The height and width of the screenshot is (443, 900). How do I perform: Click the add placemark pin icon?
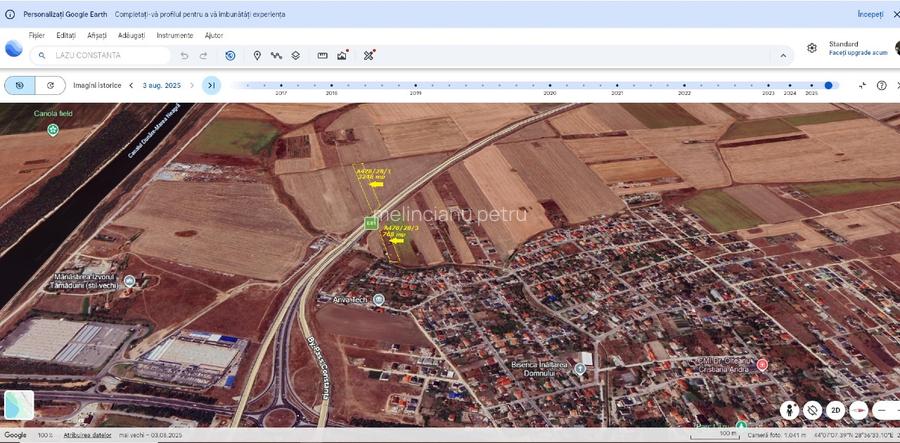(257, 56)
